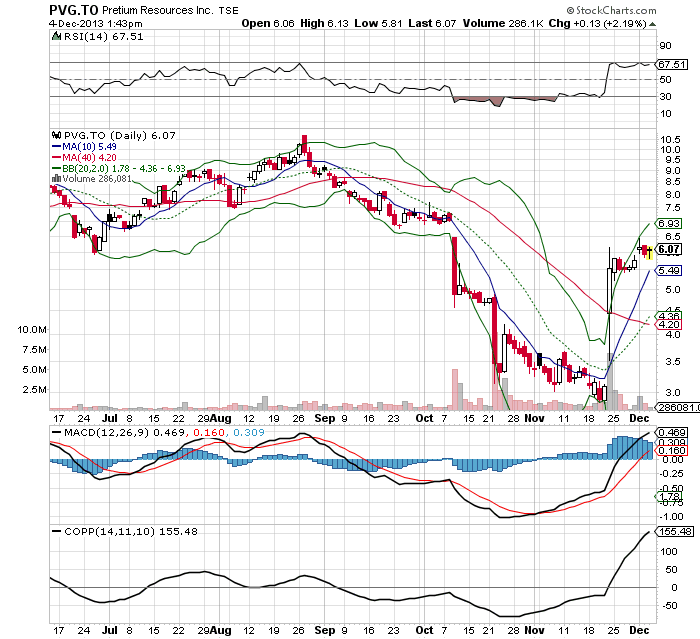Click the PVG.TO ticker symbol in the title
The image size is (700, 639).
74,10
